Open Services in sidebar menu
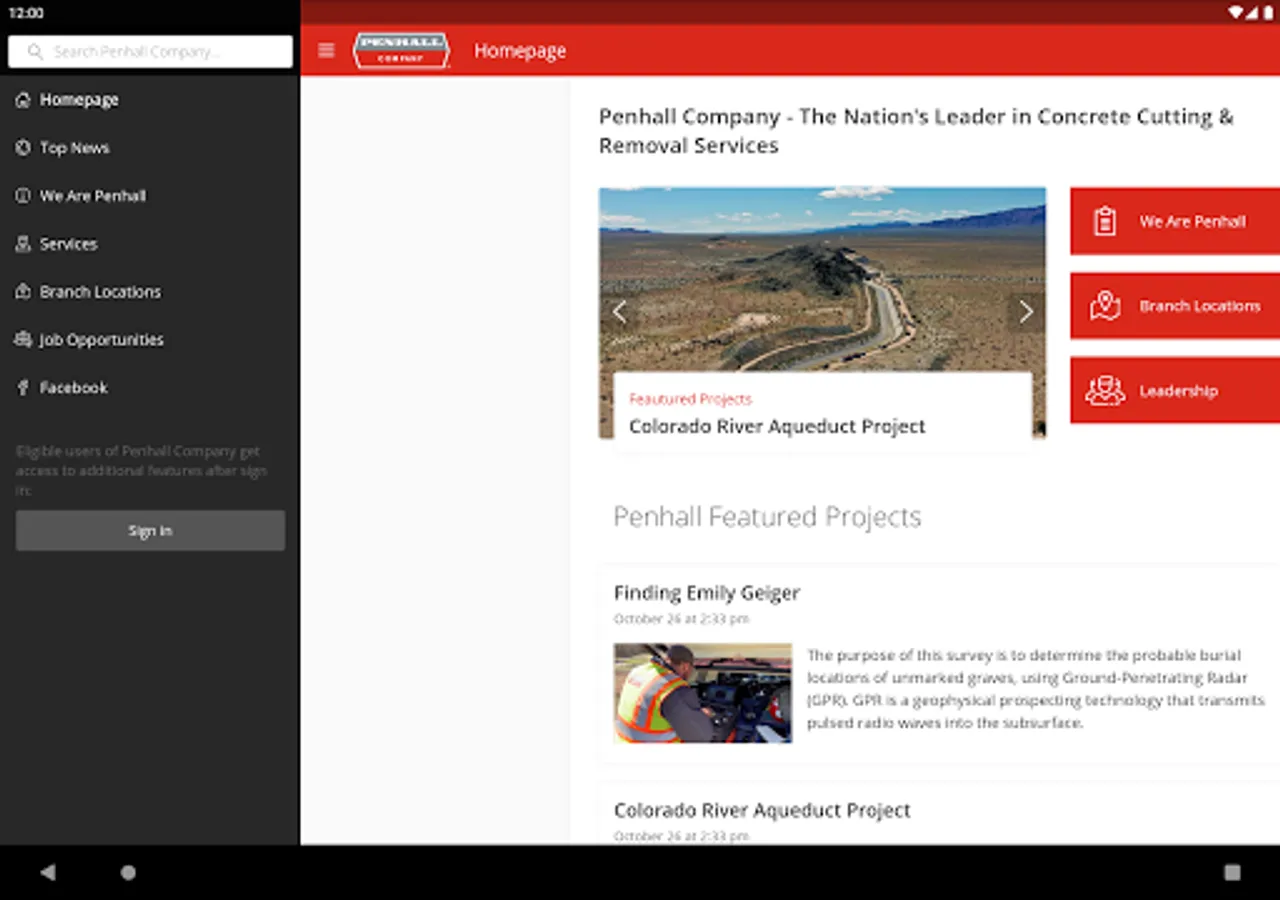Screen dimensions: 1280x900 [150, 244]
